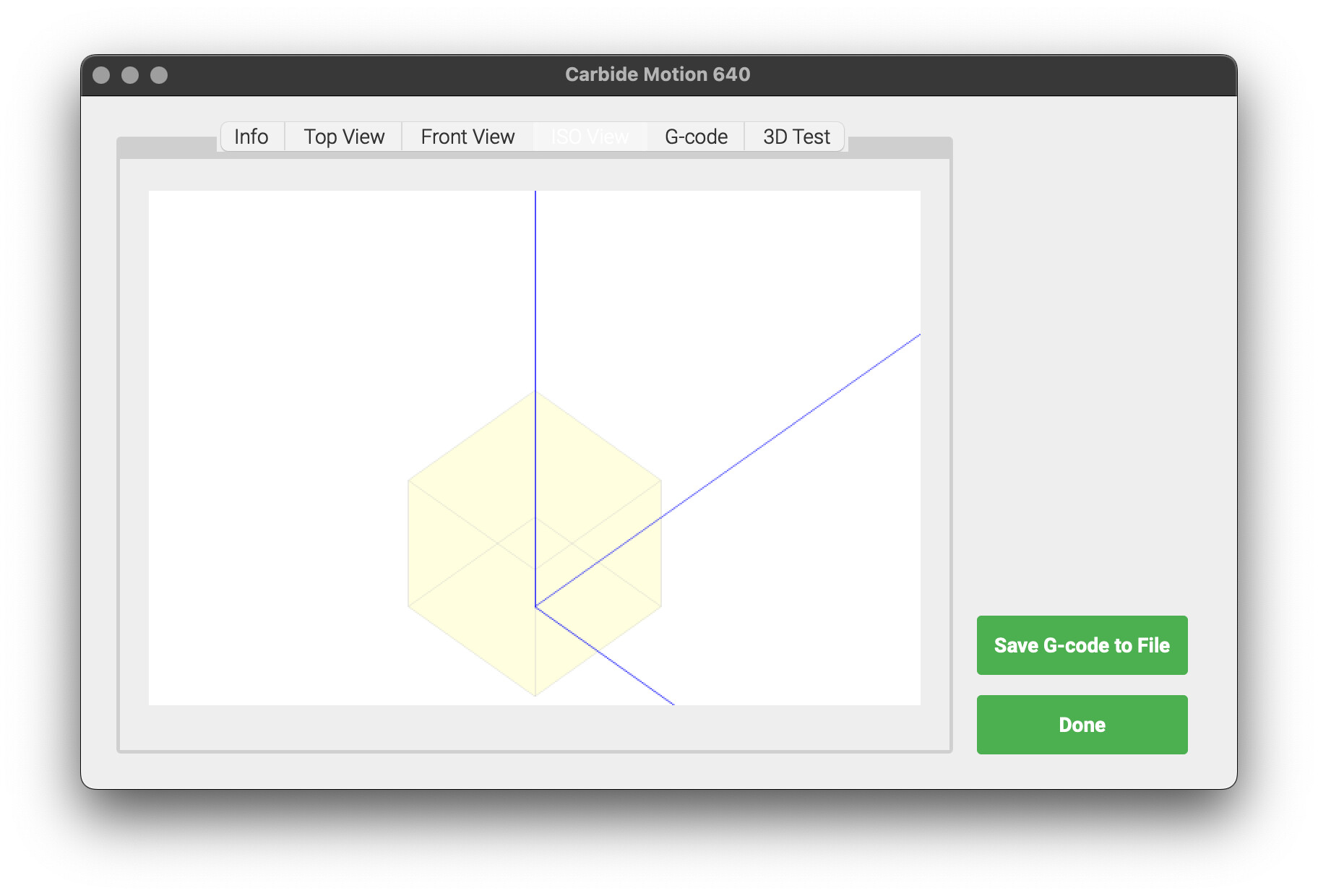
Task: Open the Top View tab
Action: [x=344, y=137]
